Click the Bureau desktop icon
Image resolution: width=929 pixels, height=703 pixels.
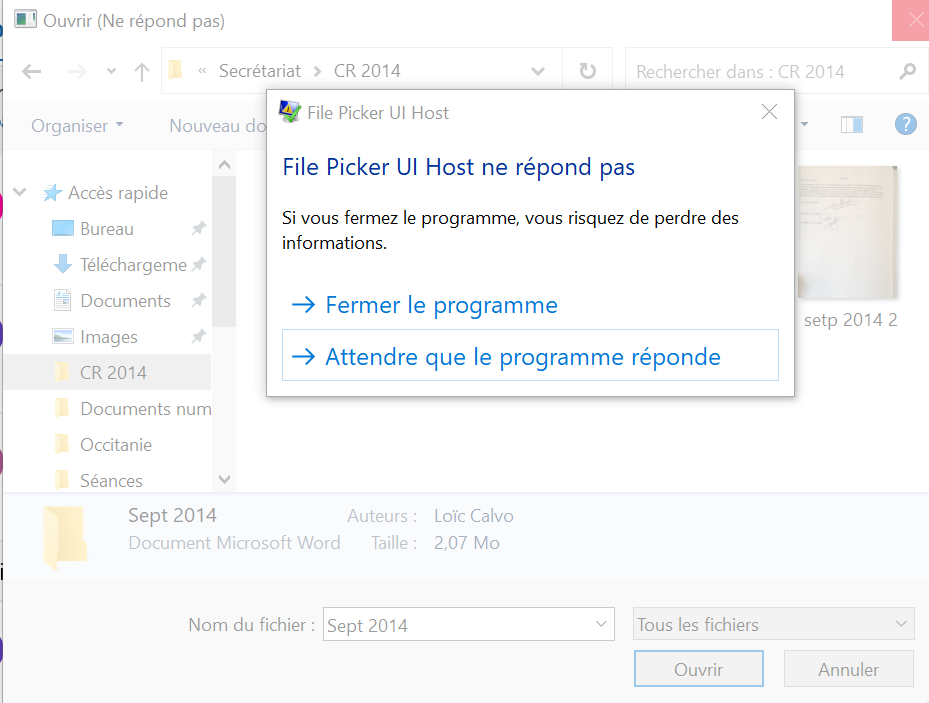(63, 229)
